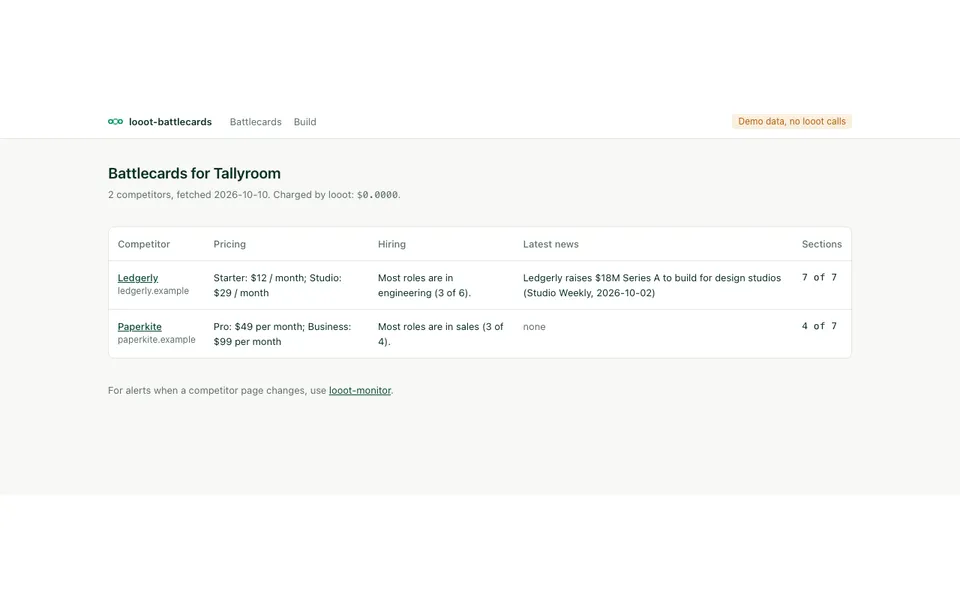Image resolution: width=960 pixels, height=600 pixels.
Task: Click the looot-battlecards logo icon
Action: pos(115,122)
